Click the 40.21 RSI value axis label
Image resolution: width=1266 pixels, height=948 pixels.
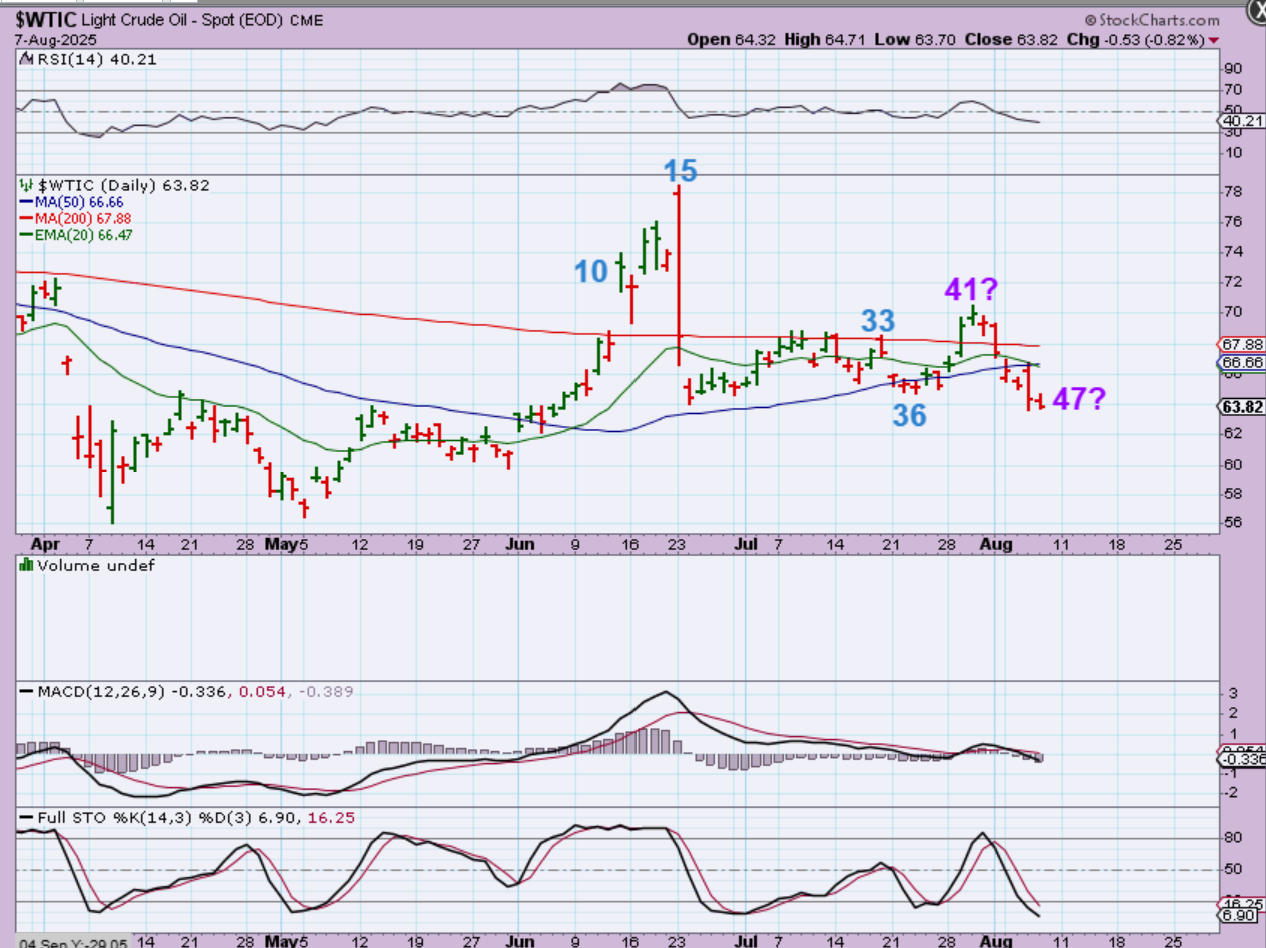[x=1240, y=121]
